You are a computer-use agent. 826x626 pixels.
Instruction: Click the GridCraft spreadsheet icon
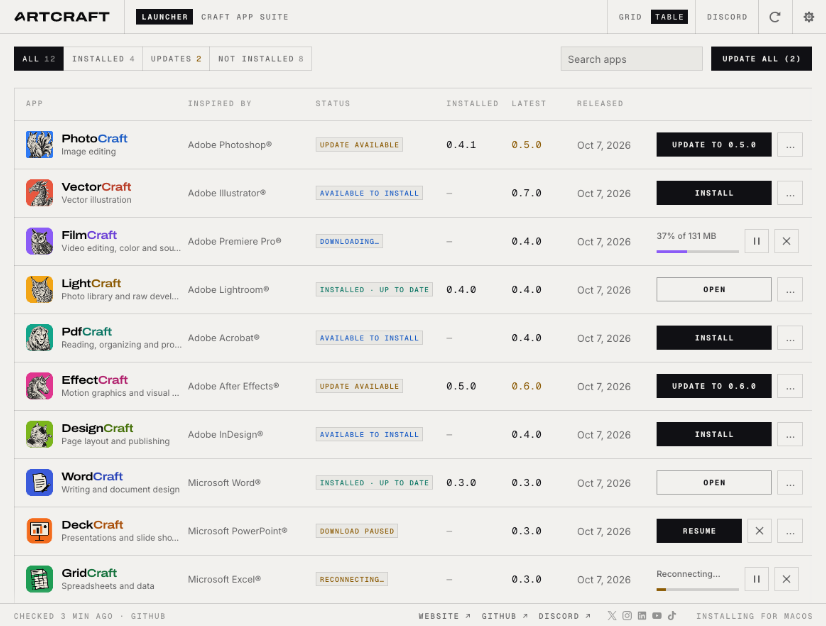(40, 579)
